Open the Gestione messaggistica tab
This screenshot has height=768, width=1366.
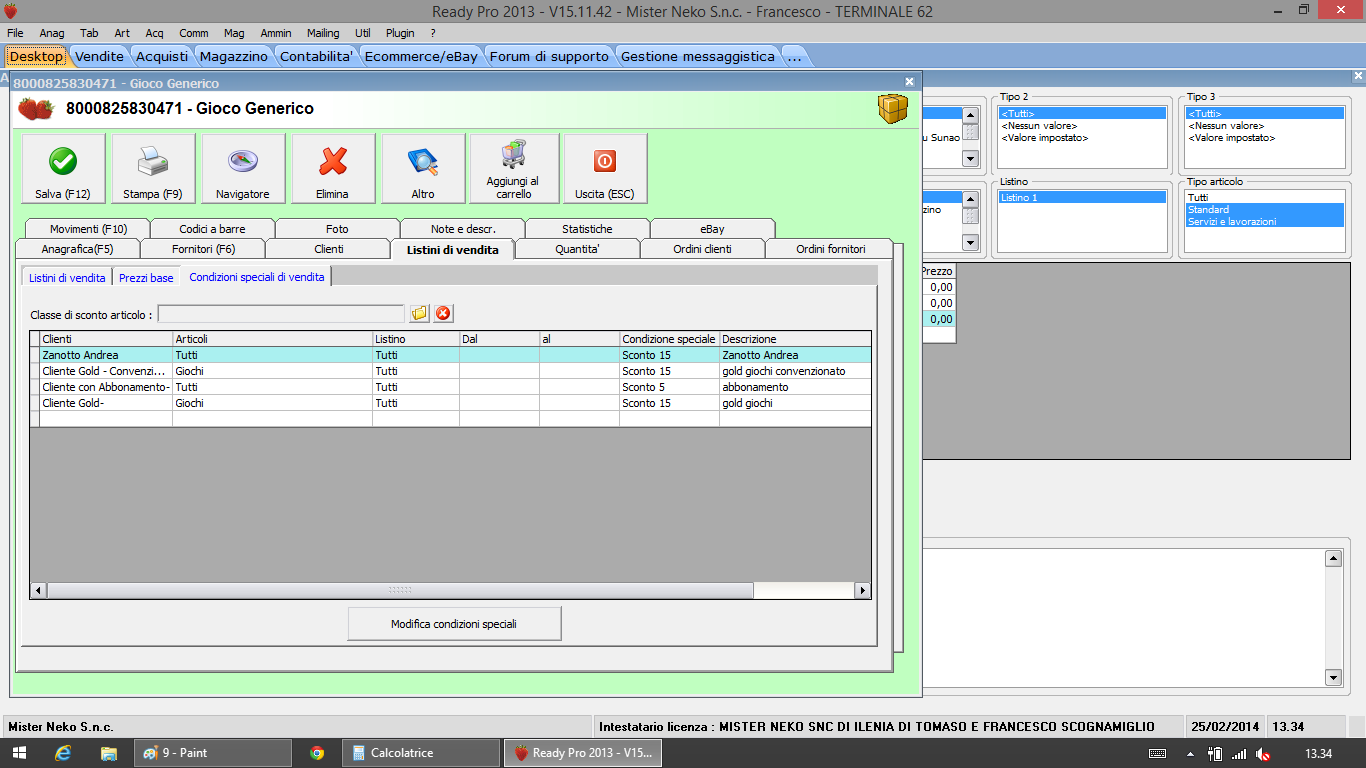coord(698,56)
